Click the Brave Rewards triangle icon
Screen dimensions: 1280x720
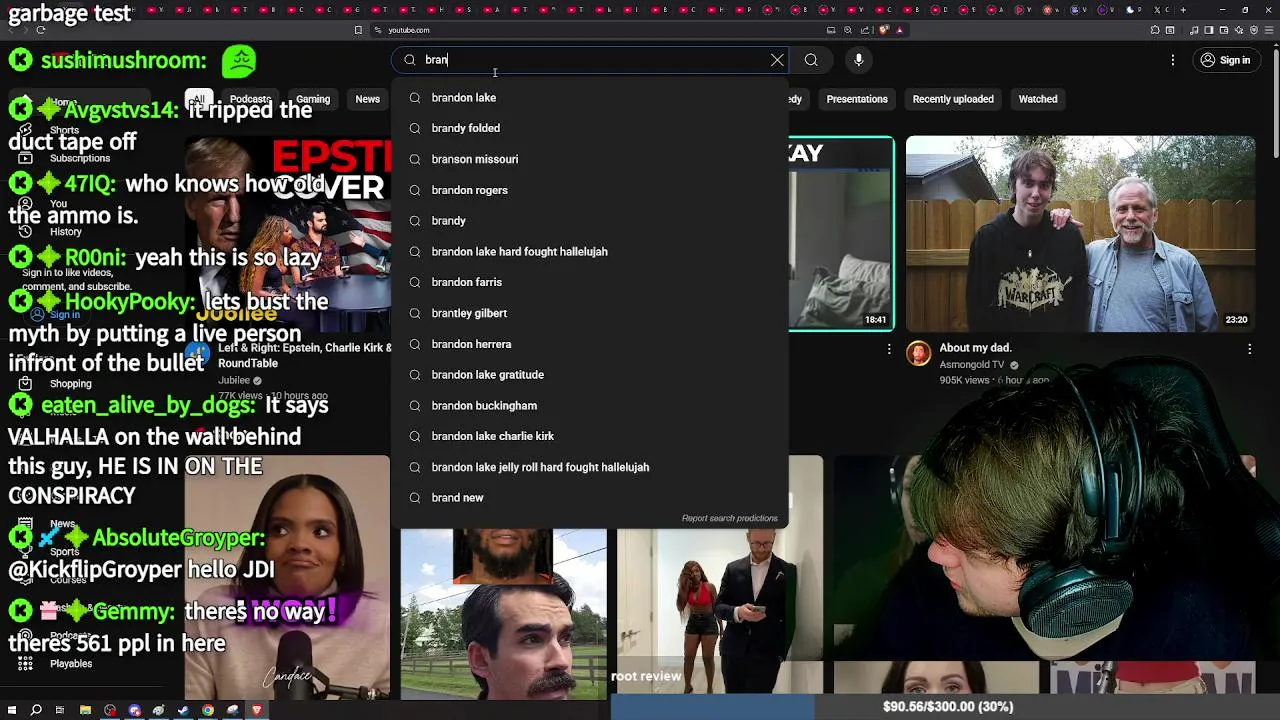(x=899, y=30)
